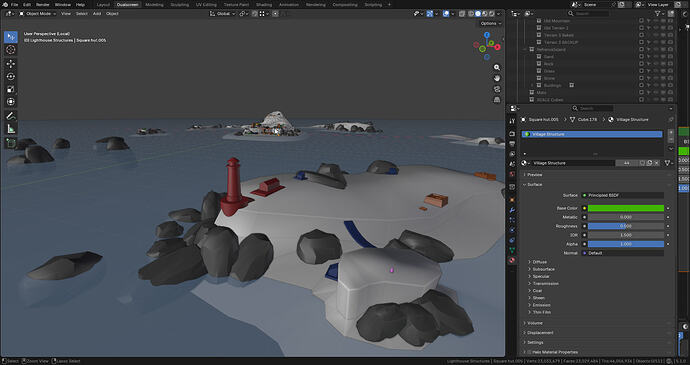
Task: Open the Options dropdown in viewport
Action: [490, 23]
